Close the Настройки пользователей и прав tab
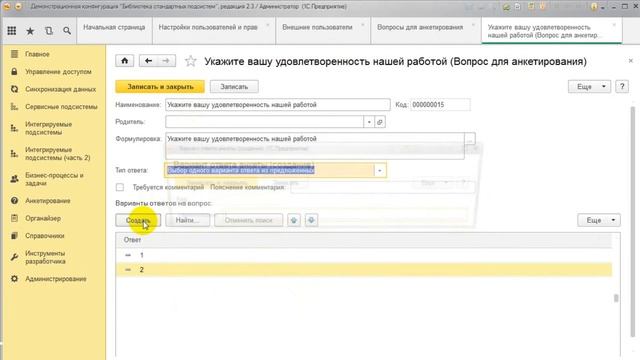This screenshot has height=360, width=640. point(268,25)
